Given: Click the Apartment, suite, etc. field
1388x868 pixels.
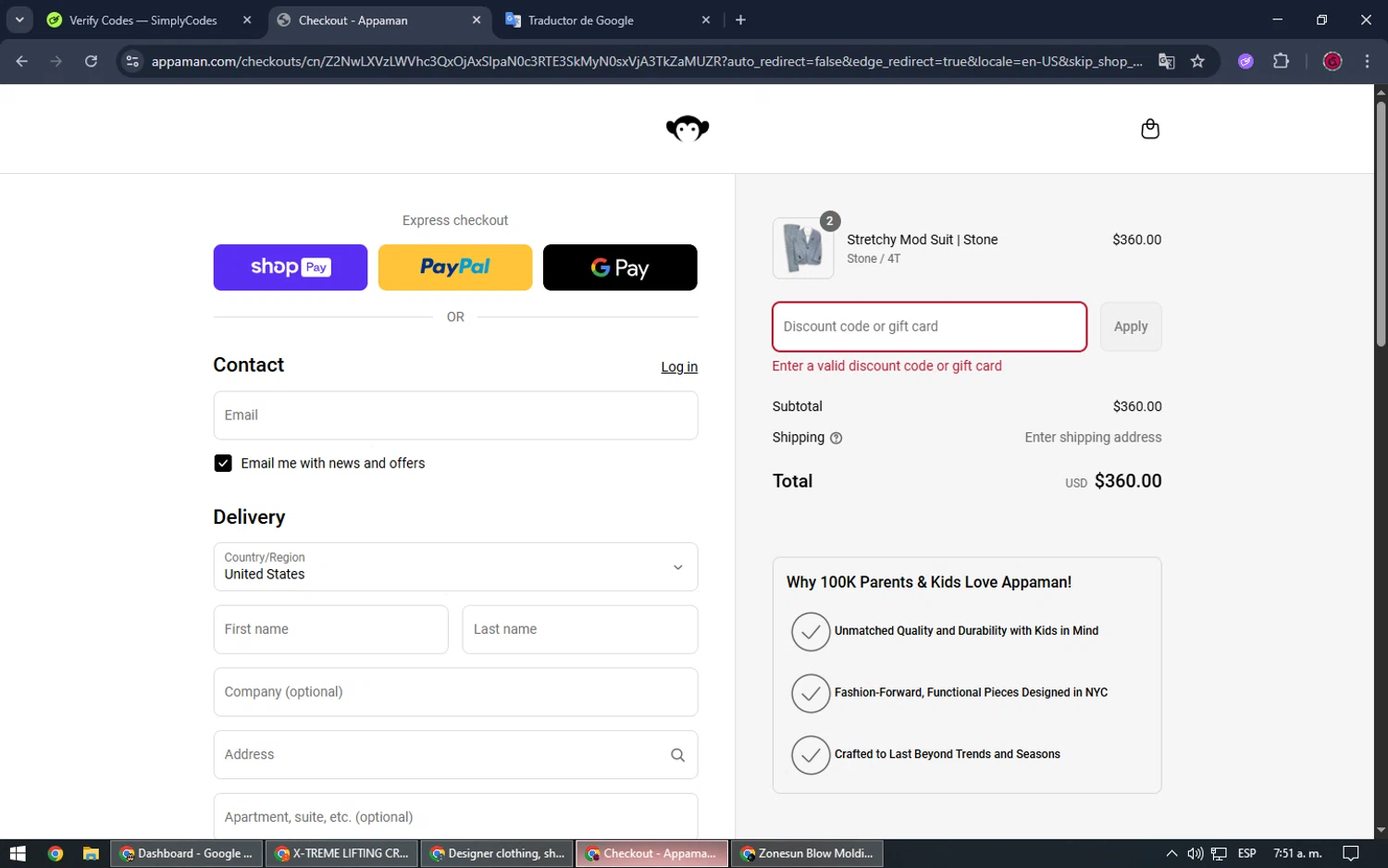Looking at the screenshot, I should 455,817.
